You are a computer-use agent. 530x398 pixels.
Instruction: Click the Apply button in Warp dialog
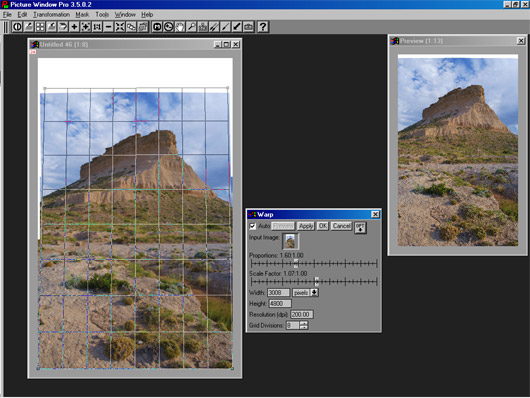pyautogui.click(x=306, y=226)
